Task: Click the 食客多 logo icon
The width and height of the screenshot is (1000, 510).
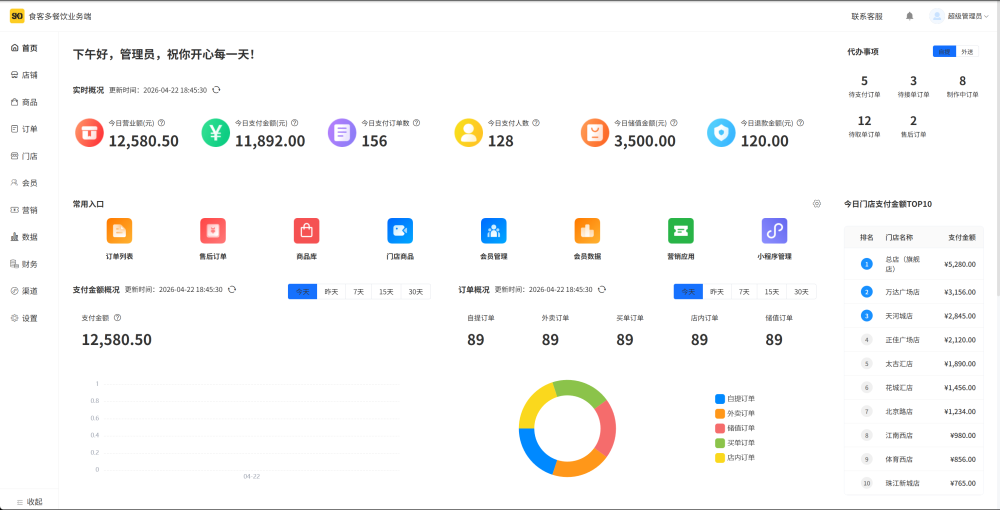Action: point(17,16)
